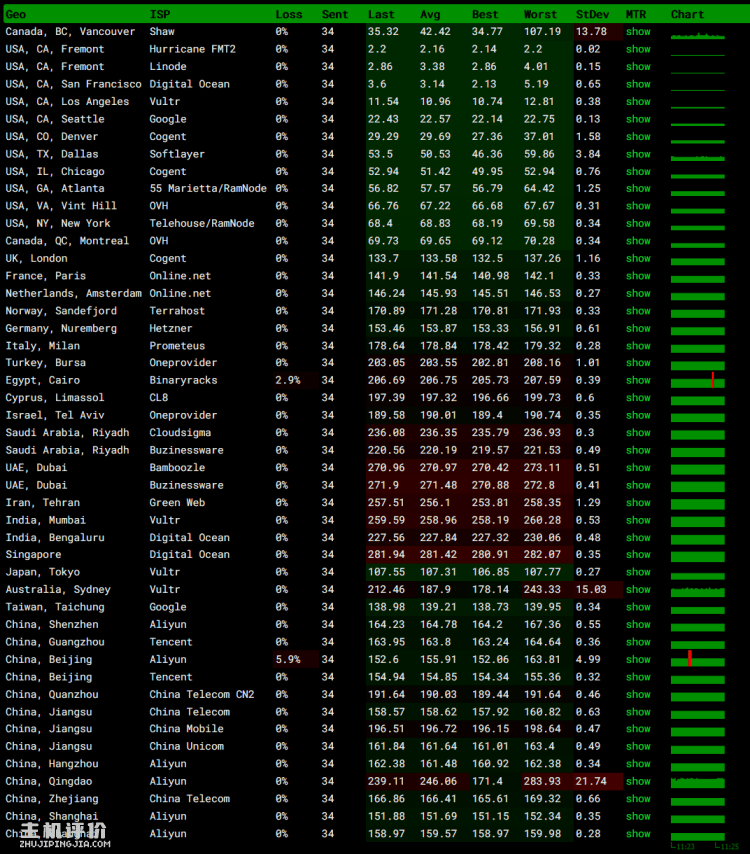This screenshot has height=854, width=750.
Task: Click show for Taichung Google row
Action: click(638, 607)
